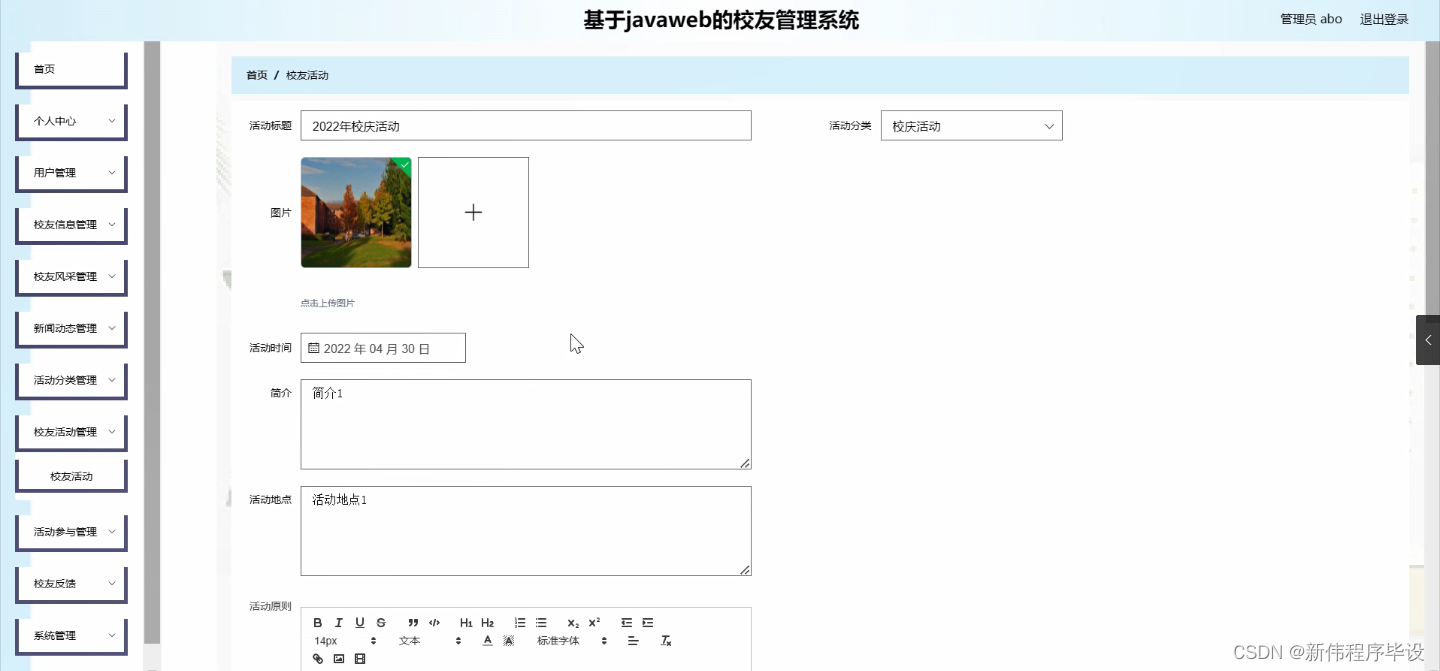Open the code view in the editor

[434, 622]
